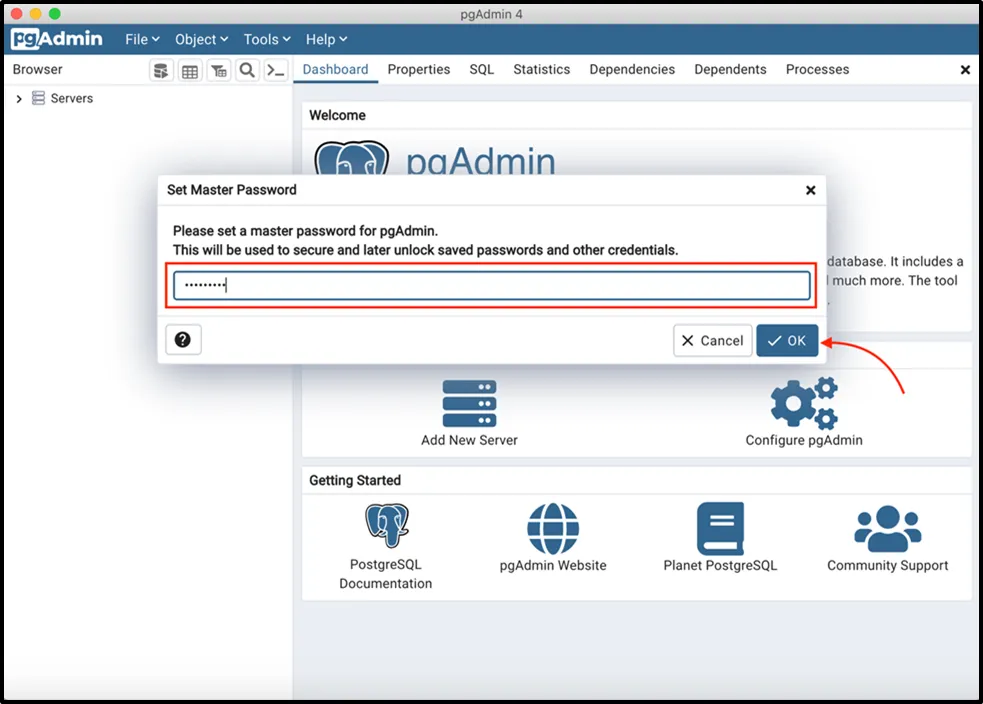Open the Object menu dropdown

click(x=201, y=39)
